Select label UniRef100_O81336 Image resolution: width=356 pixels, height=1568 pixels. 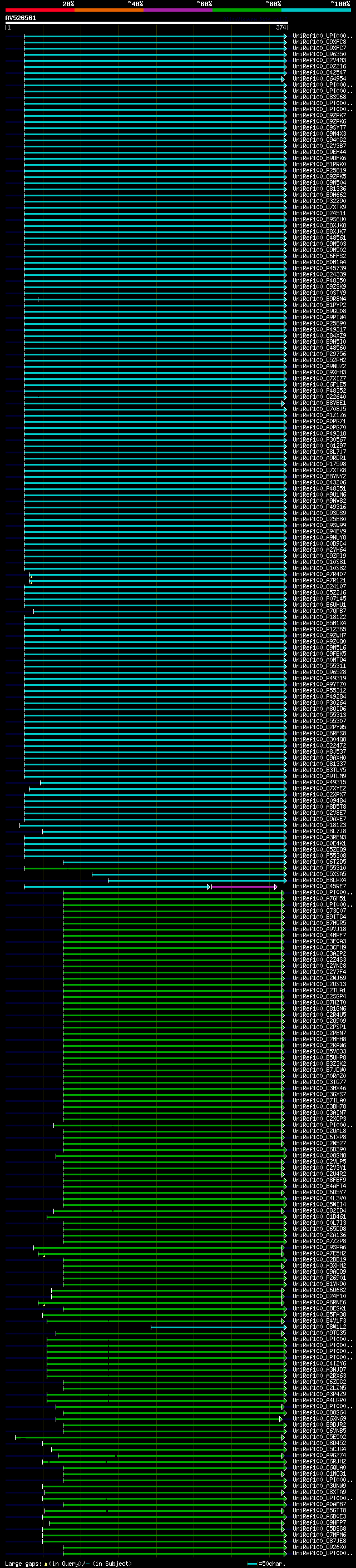(x=319, y=189)
